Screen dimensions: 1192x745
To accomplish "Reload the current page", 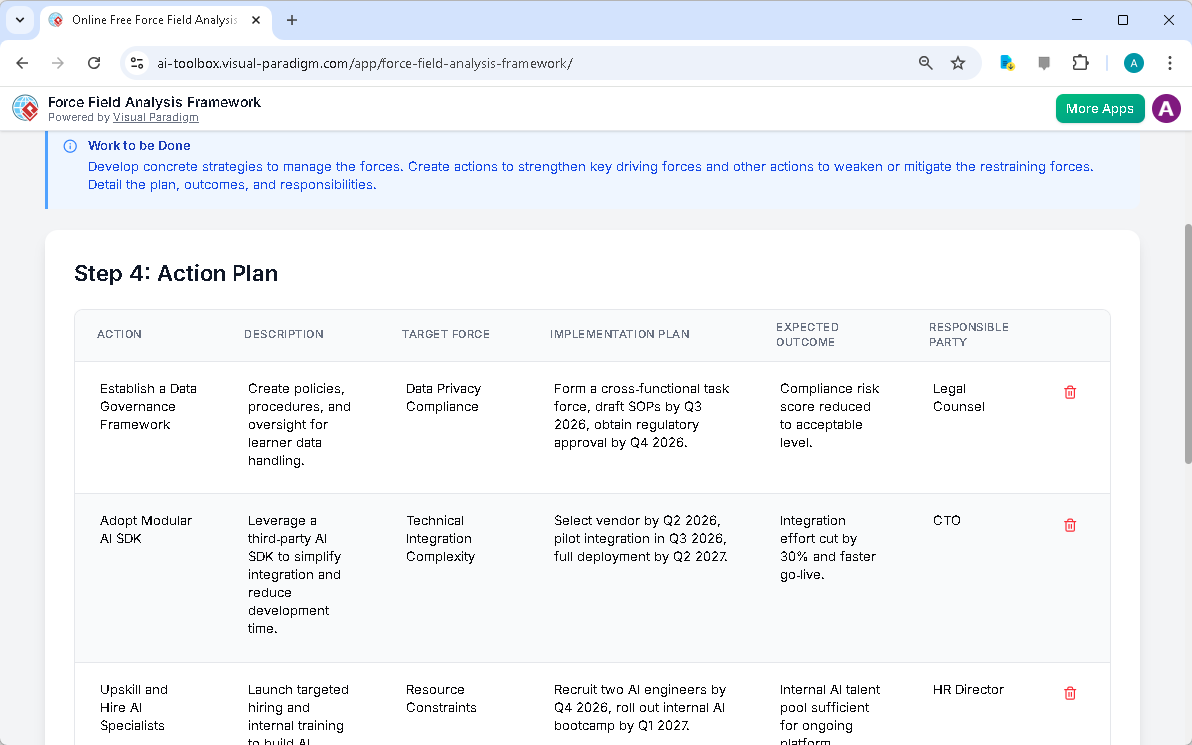I will coord(94,62).
